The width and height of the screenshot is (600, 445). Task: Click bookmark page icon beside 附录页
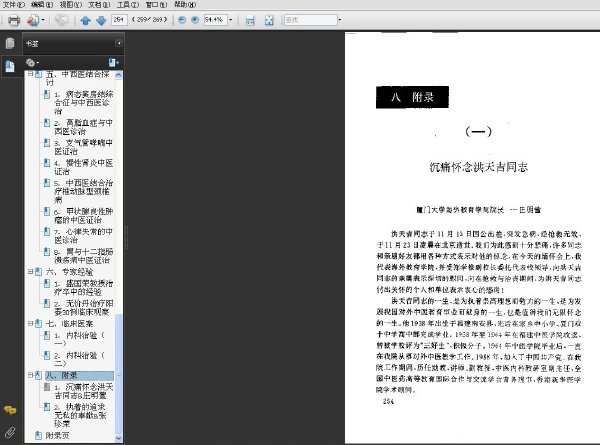(38, 435)
